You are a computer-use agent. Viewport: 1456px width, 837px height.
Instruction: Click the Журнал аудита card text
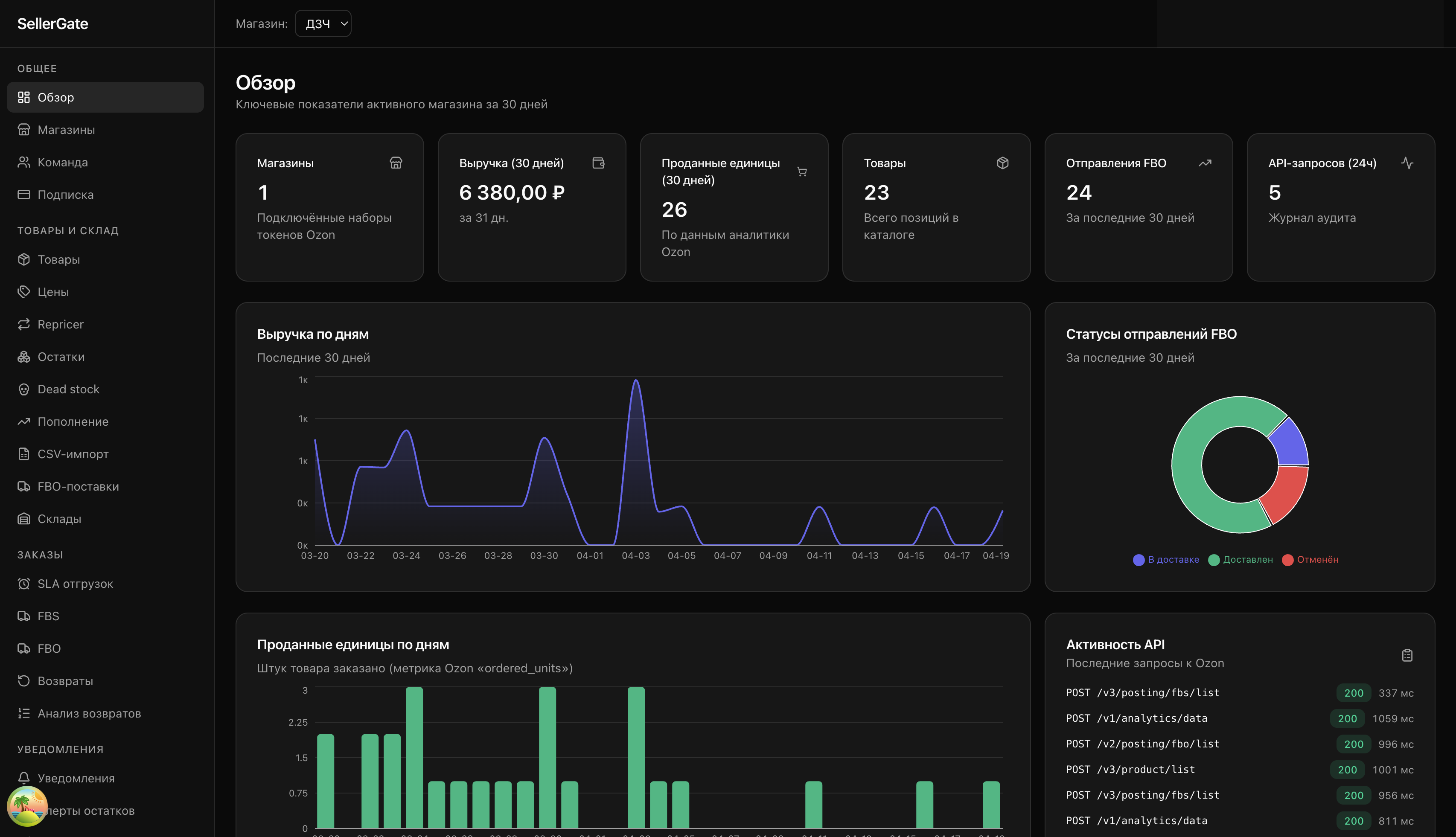tap(1312, 217)
